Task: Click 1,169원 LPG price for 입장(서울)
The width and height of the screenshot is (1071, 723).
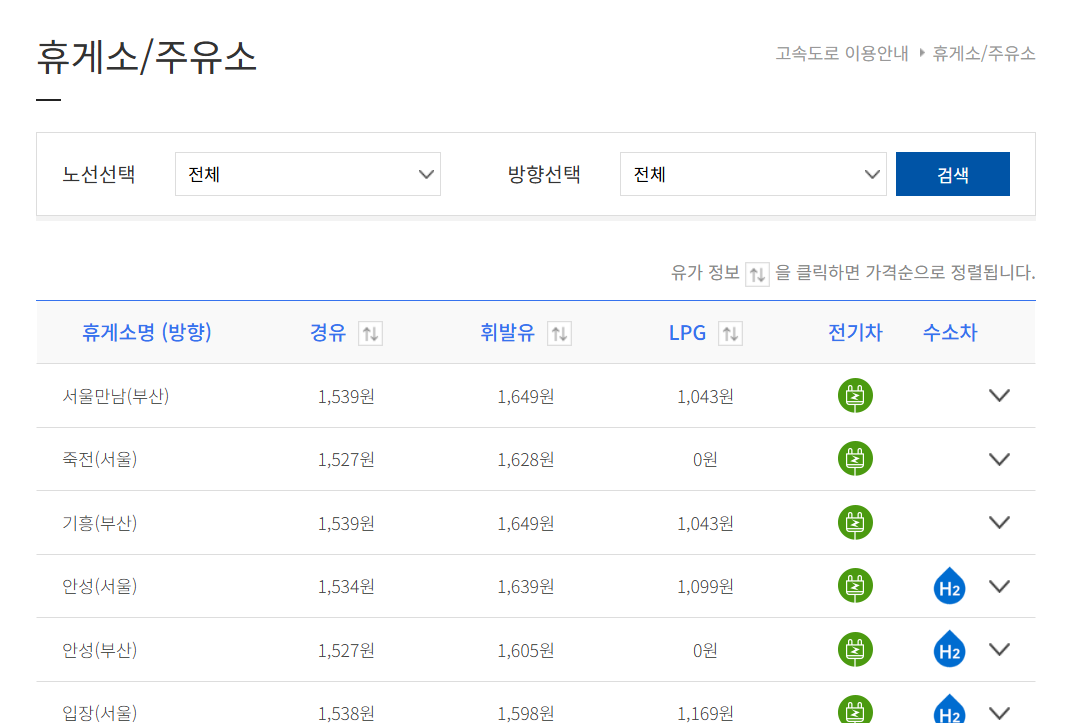Action: coord(705,713)
